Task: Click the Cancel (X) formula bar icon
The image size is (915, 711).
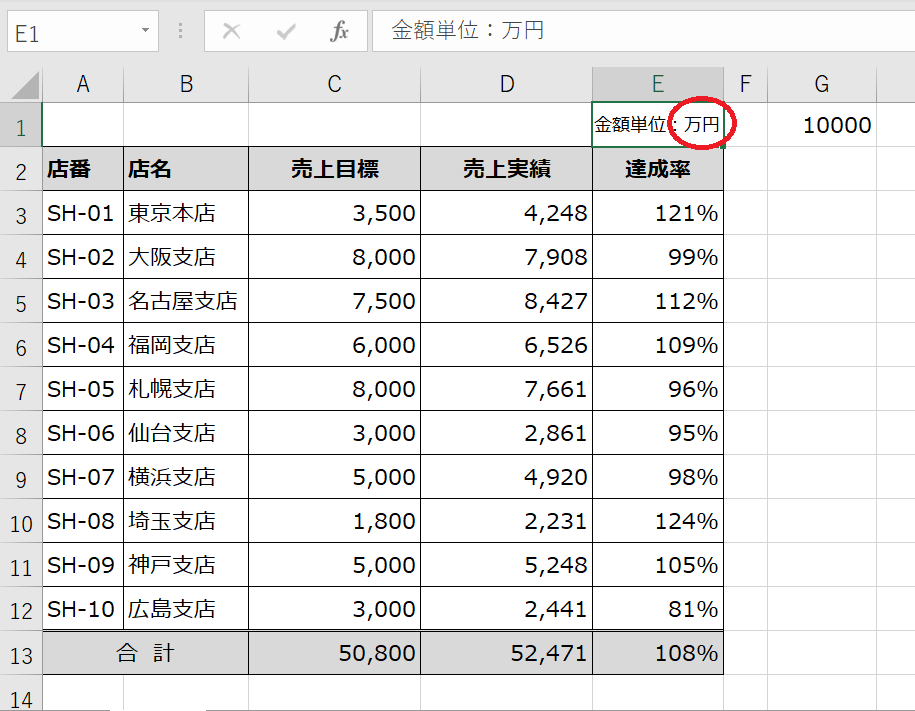Action: 232,31
